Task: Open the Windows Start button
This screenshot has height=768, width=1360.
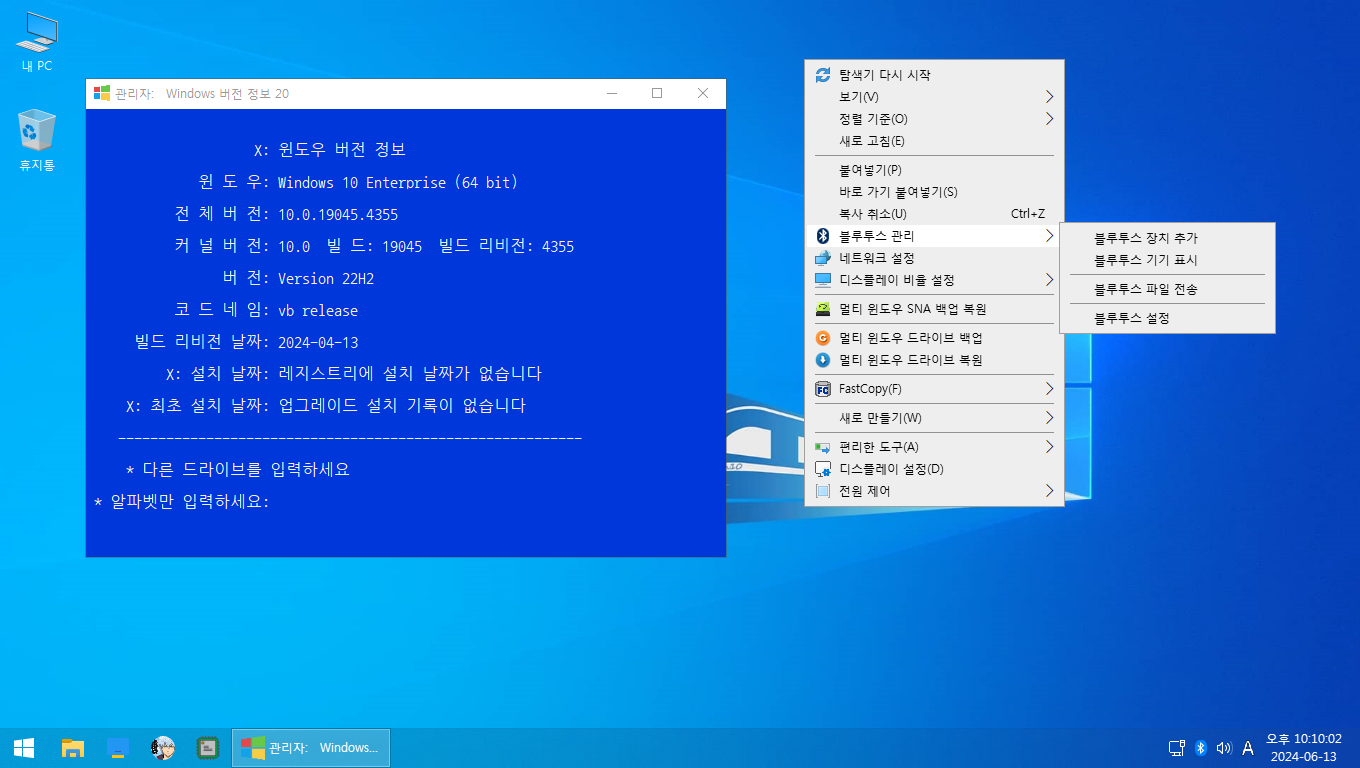Action: [24, 748]
